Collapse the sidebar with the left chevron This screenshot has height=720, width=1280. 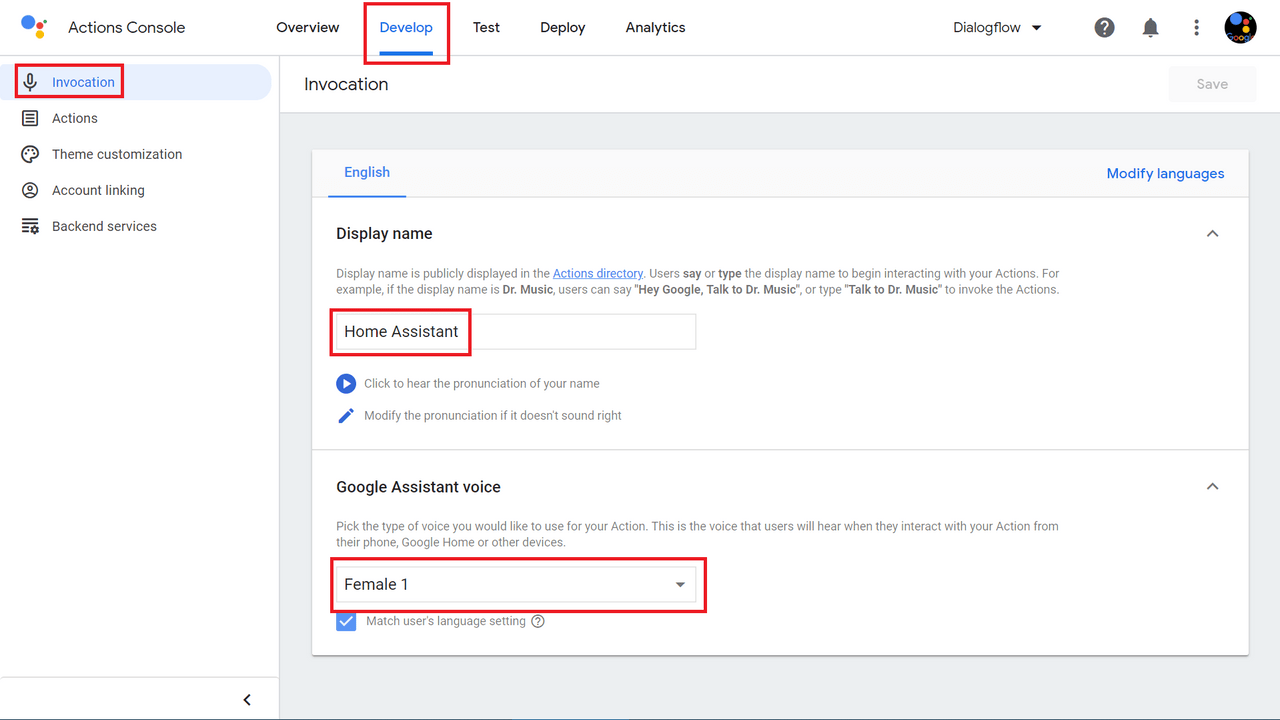[x=247, y=700]
